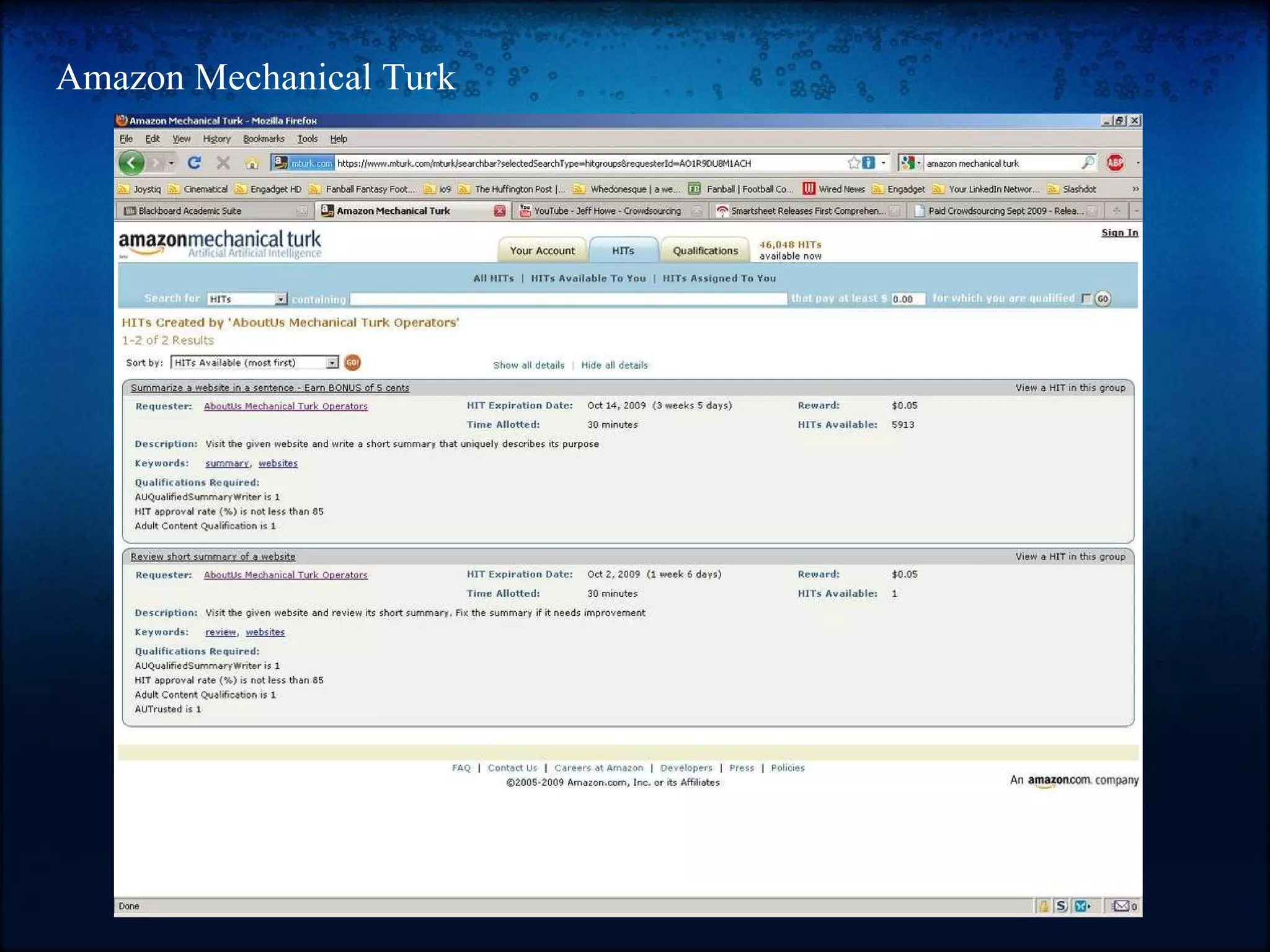The height and width of the screenshot is (952, 1270).
Task: Reload the page with the refresh icon
Action: point(194,162)
